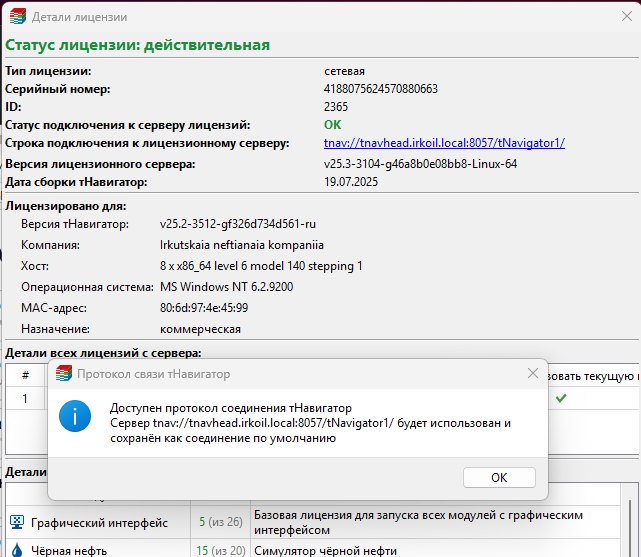Screen dimensions: 641x557
Task: Click the 15 (из 20) count cell
Action: point(221,550)
